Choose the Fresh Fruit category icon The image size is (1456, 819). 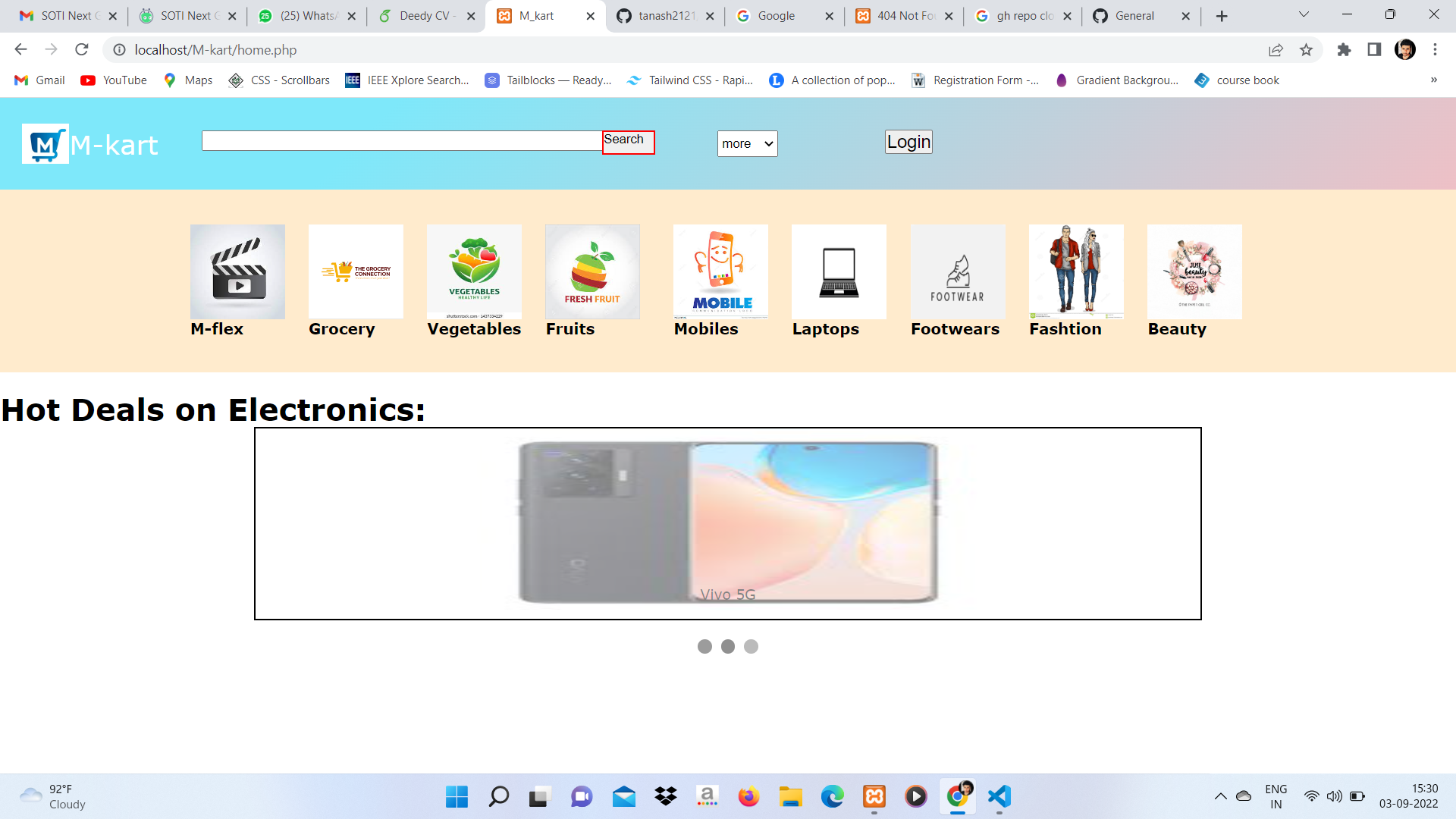pos(592,271)
